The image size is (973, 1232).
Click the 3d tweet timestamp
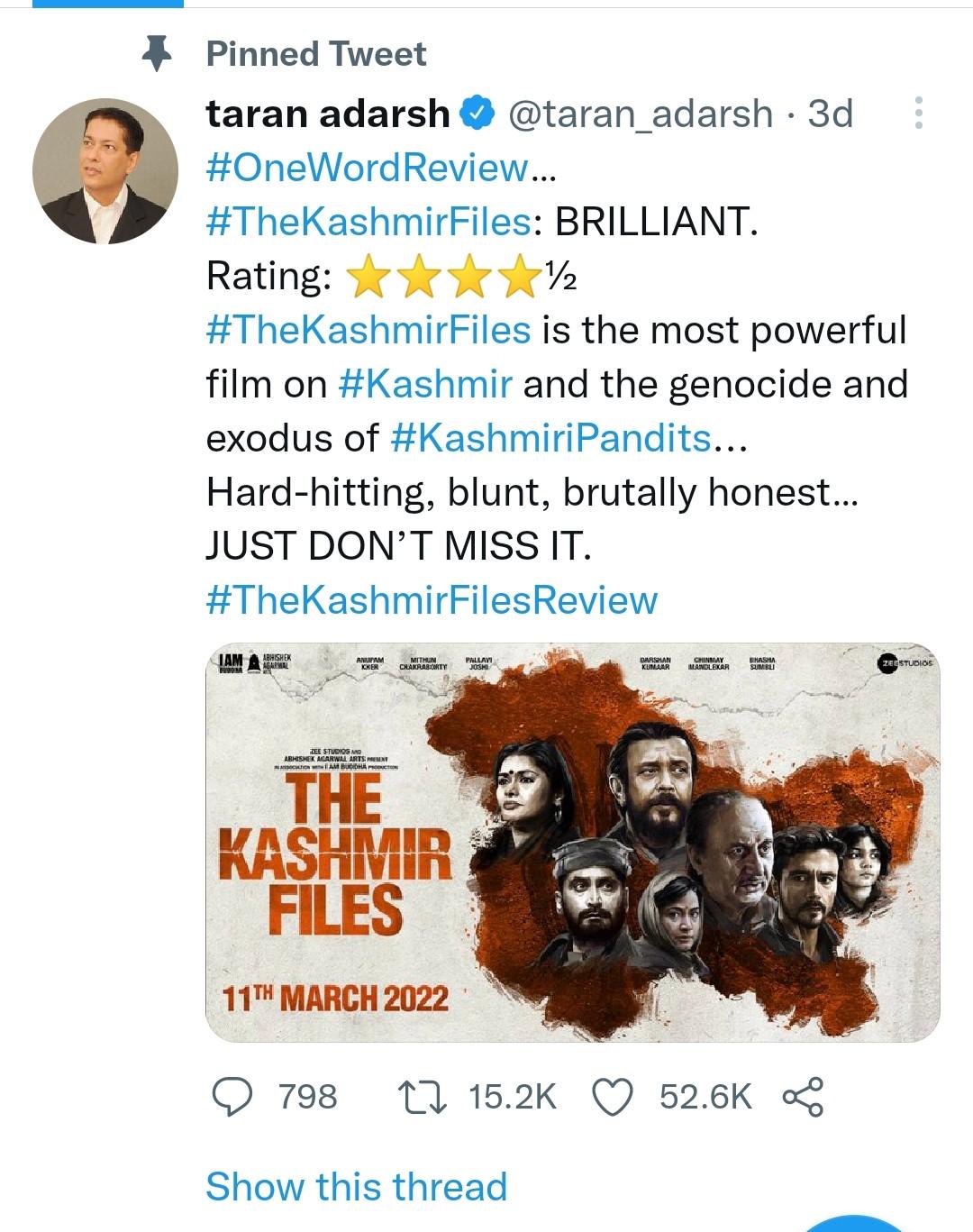[830, 114]
